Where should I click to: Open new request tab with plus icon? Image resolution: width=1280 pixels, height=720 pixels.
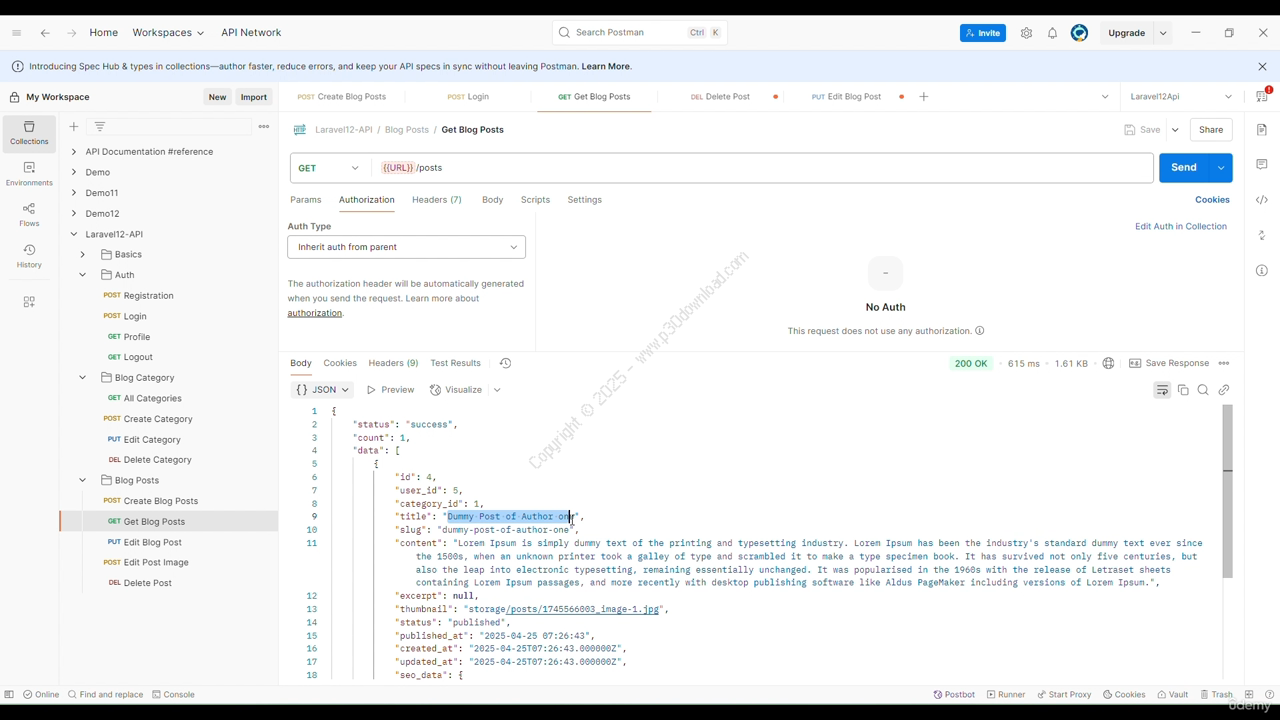pyautogui.click(x=924, y=97)
